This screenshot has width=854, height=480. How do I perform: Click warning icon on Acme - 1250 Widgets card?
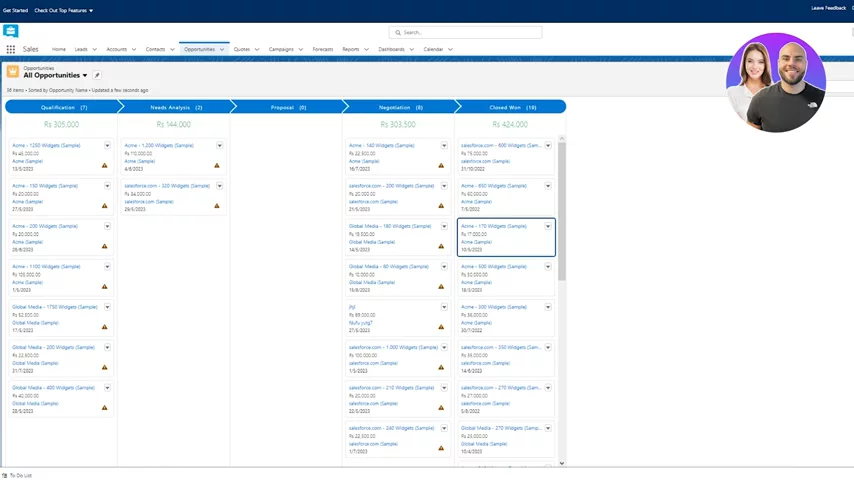(104, 166)
